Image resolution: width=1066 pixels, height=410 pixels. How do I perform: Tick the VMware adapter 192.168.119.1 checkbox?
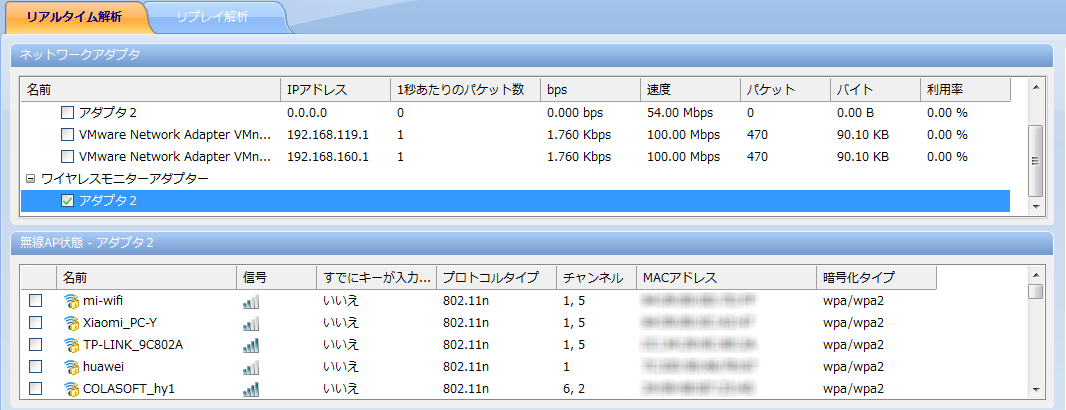68,134
